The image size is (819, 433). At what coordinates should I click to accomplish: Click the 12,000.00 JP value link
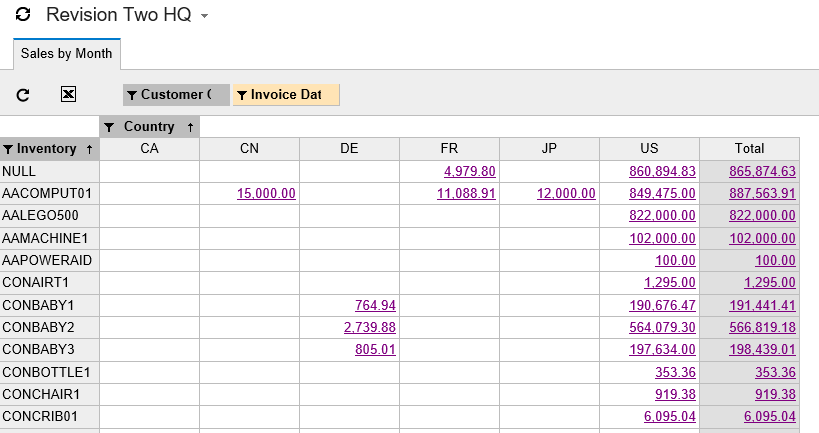(x=566, y=193)
